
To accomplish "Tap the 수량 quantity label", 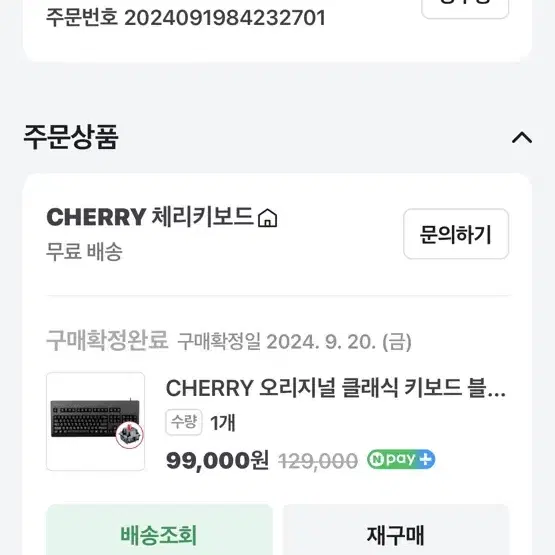I will 184,422.
